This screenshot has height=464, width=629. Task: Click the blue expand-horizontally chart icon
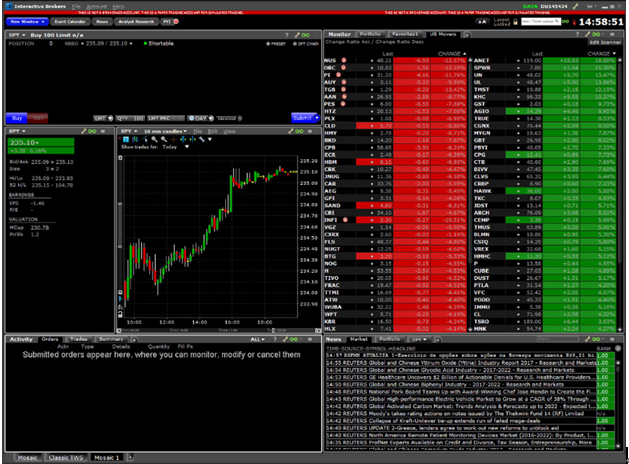click(x=183, y=139)
